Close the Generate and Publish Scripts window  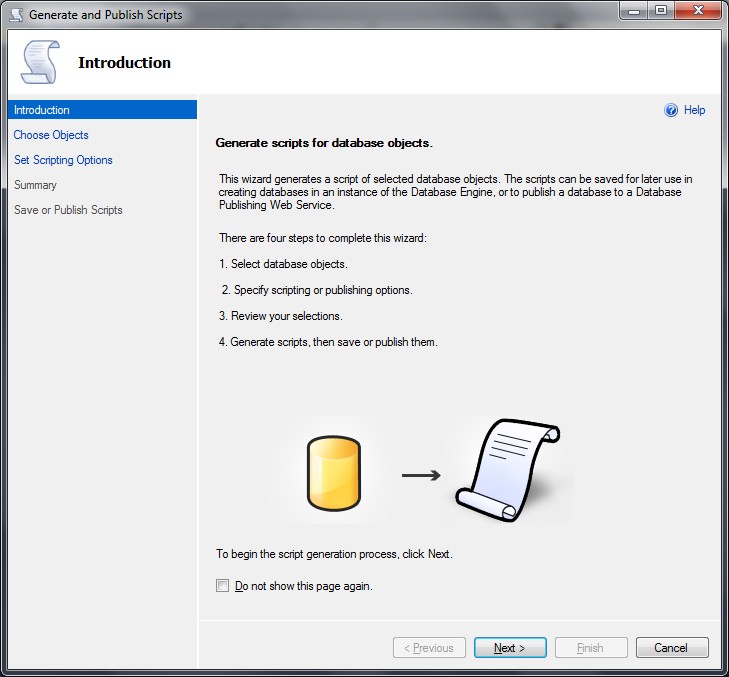coord(698,11)
